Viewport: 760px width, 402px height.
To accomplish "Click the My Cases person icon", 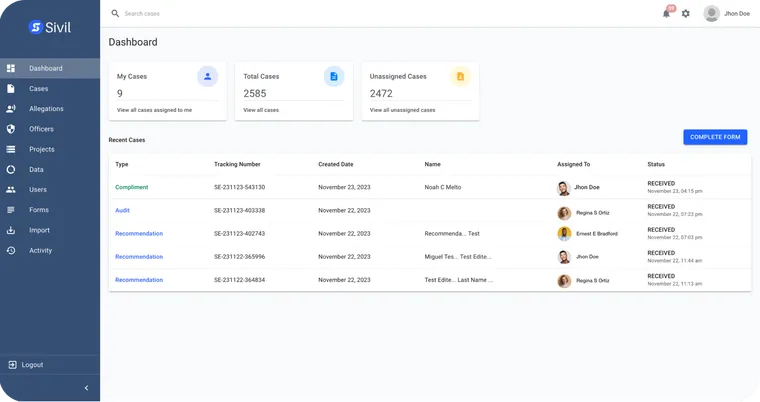I will point(207,76).
